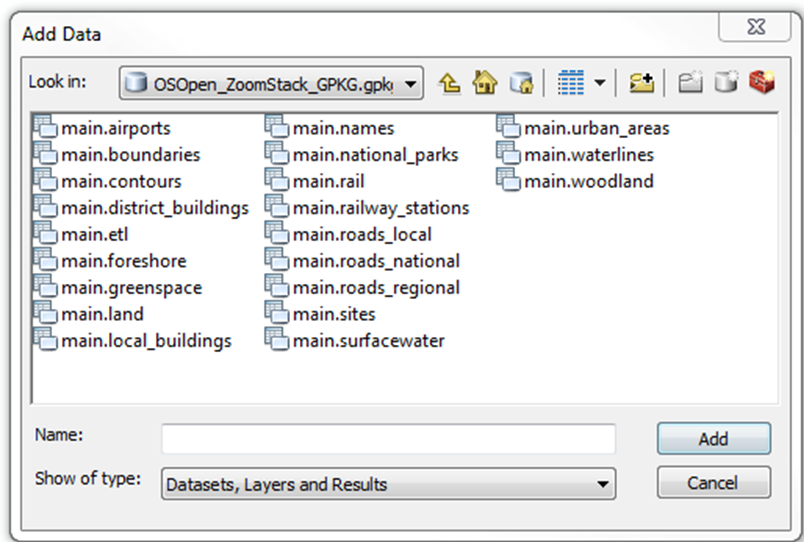The width and height of the screenshot is (804, 542).
Task: Select main.greenspace layer
Action: point(118,288)
